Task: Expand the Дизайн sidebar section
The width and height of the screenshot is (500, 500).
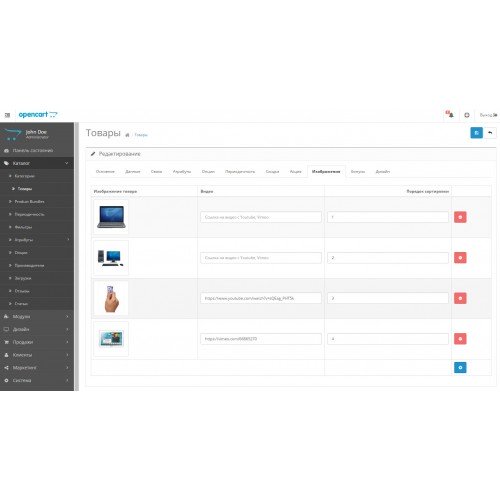Action: pos(37,329)
